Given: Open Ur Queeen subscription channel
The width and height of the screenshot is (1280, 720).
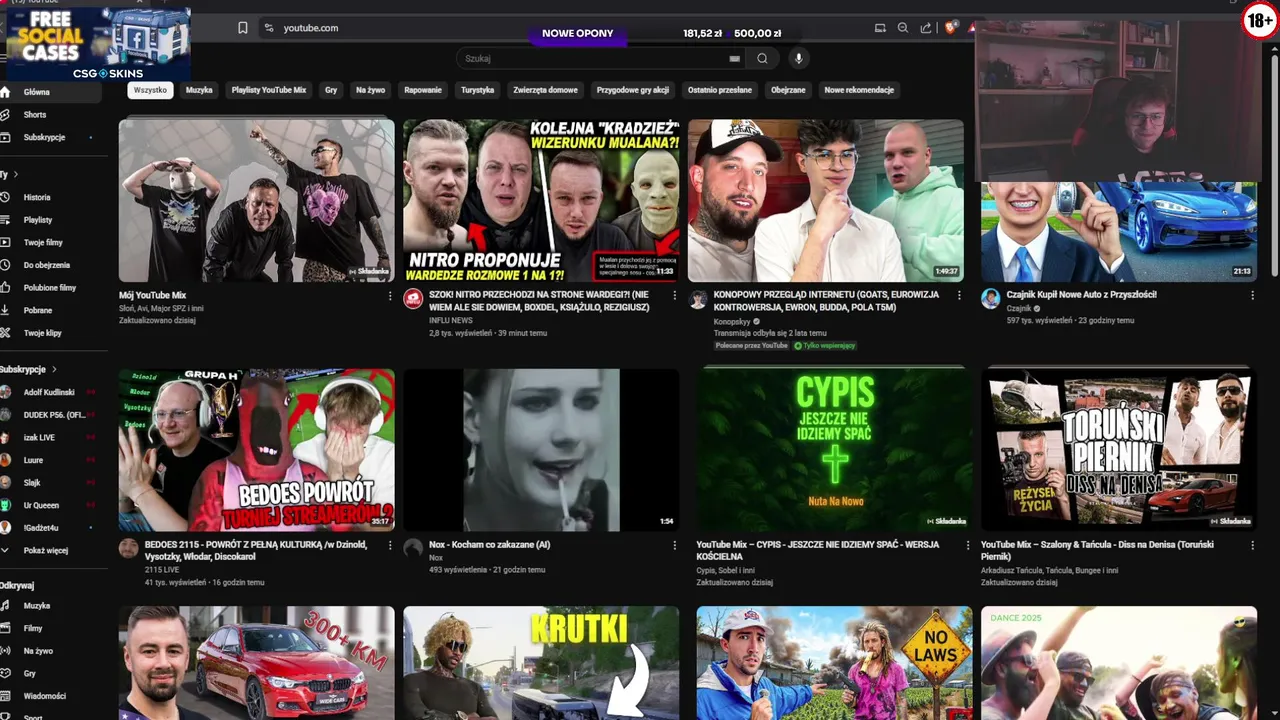Looking at the screenshot, I should (x=48, y=505).
